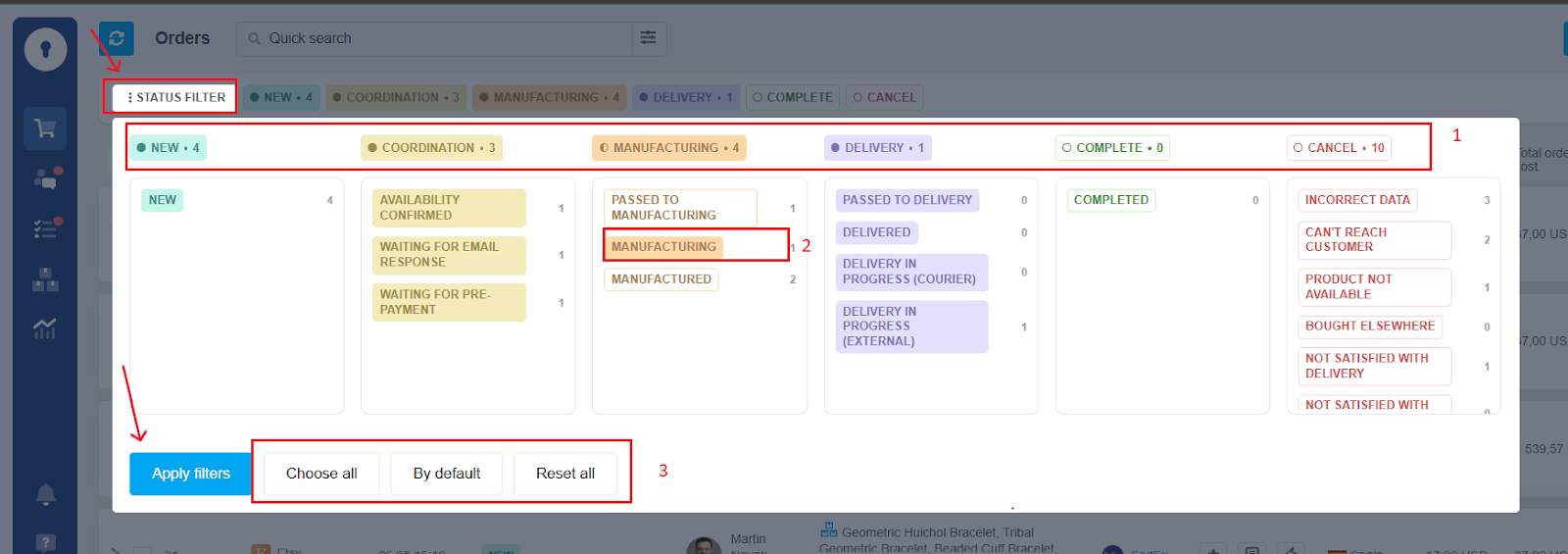Image resolution: width=1568 pixels, height=554 pixels.
Task: Open the warehouse boxes sidebar icon
Action: pyautogui.click(x=45, y=279)
